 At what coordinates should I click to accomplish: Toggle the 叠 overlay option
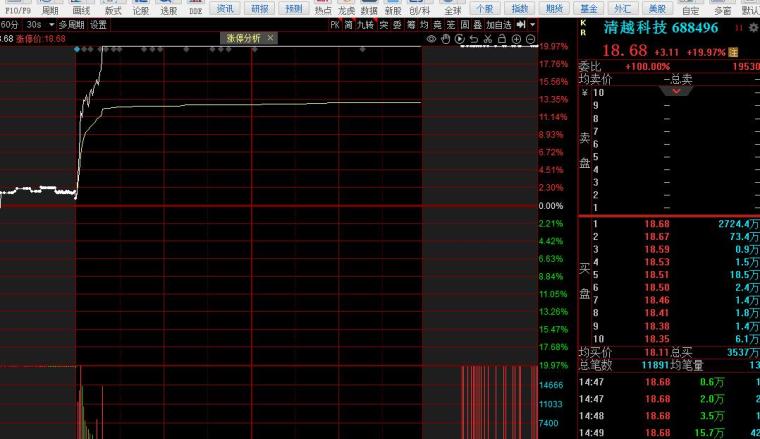(x=478, y=25)
